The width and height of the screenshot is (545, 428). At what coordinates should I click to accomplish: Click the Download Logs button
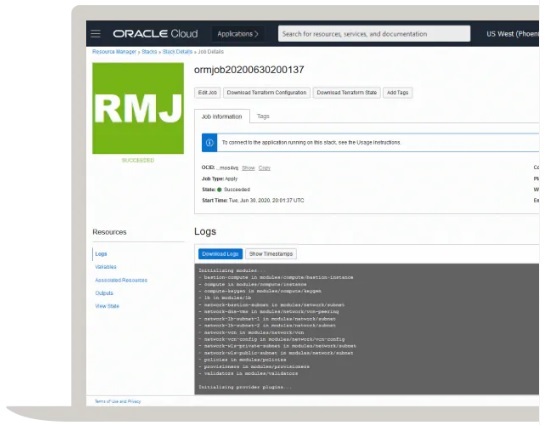click(x=220, y=254)
